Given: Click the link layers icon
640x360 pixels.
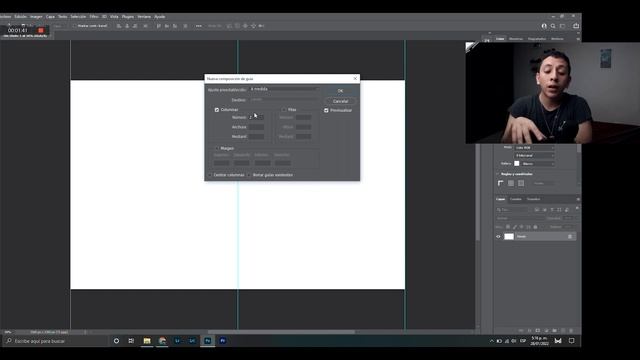Looking at the screenshot, I should [521, 330].
